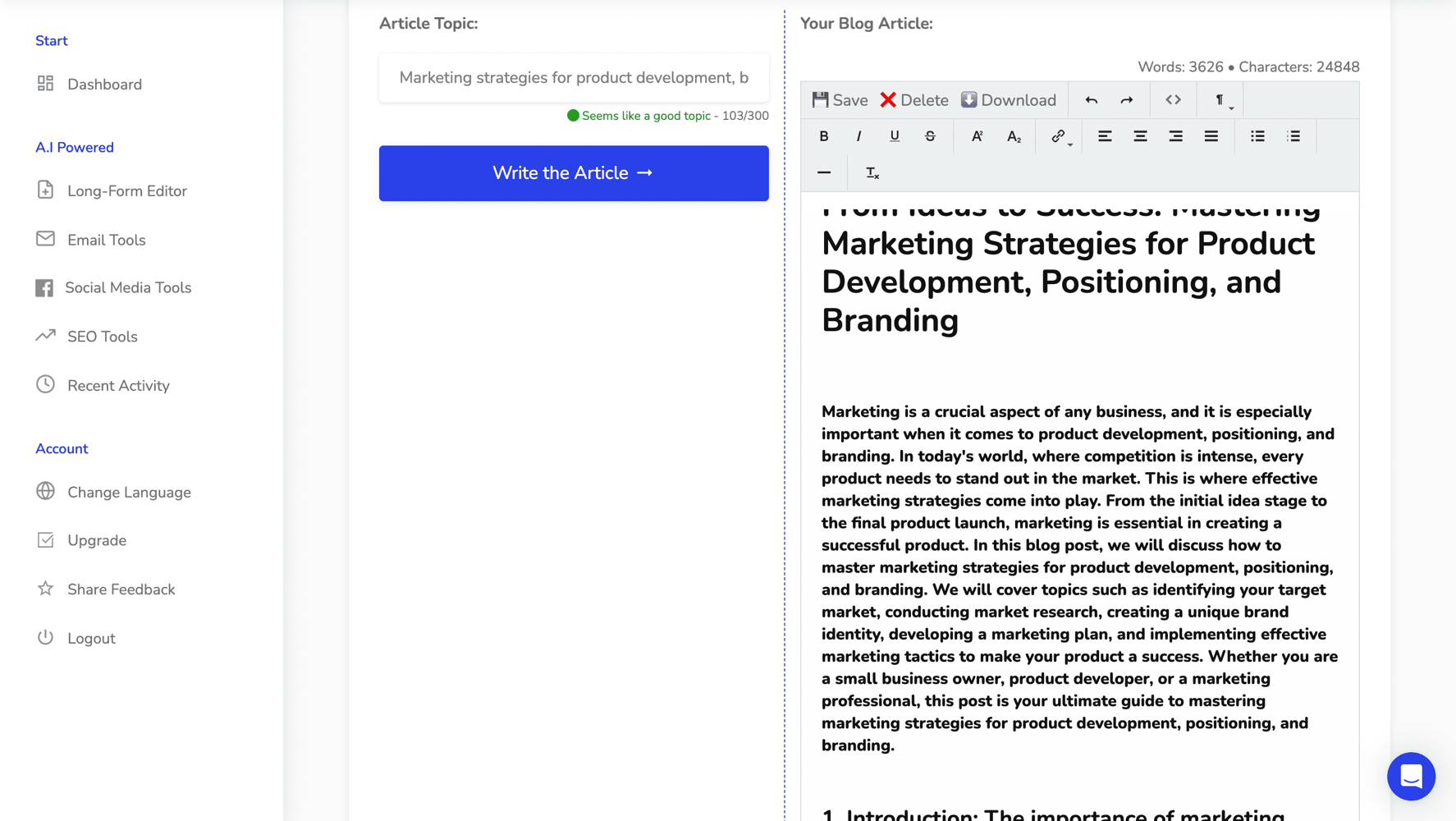The width and height of the screenshot is (1456, 821).
Task: Center align the text
Action: 1140,136
